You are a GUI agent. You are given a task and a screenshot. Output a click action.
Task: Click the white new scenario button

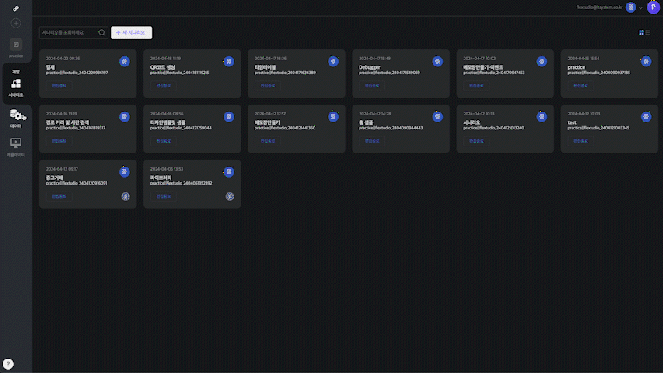tap(131, 33)
